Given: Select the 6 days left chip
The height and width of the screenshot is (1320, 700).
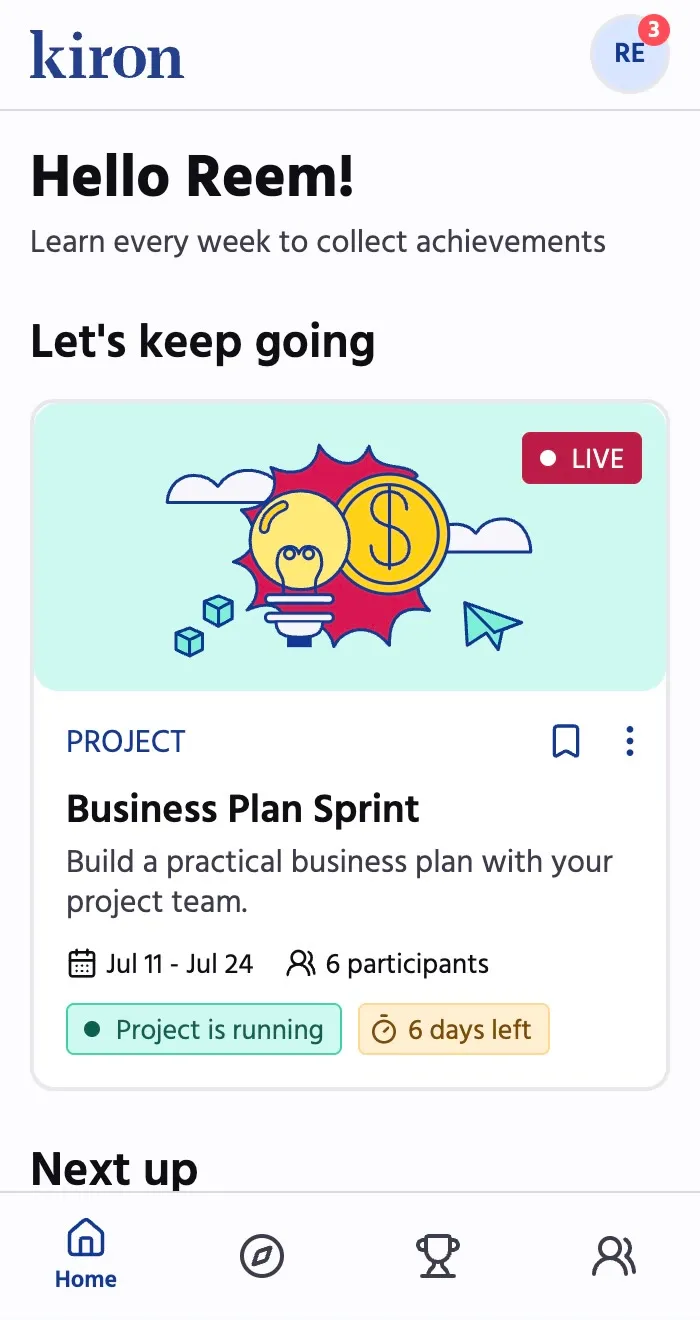Looking at the screenshot, I should point(454,1029).
